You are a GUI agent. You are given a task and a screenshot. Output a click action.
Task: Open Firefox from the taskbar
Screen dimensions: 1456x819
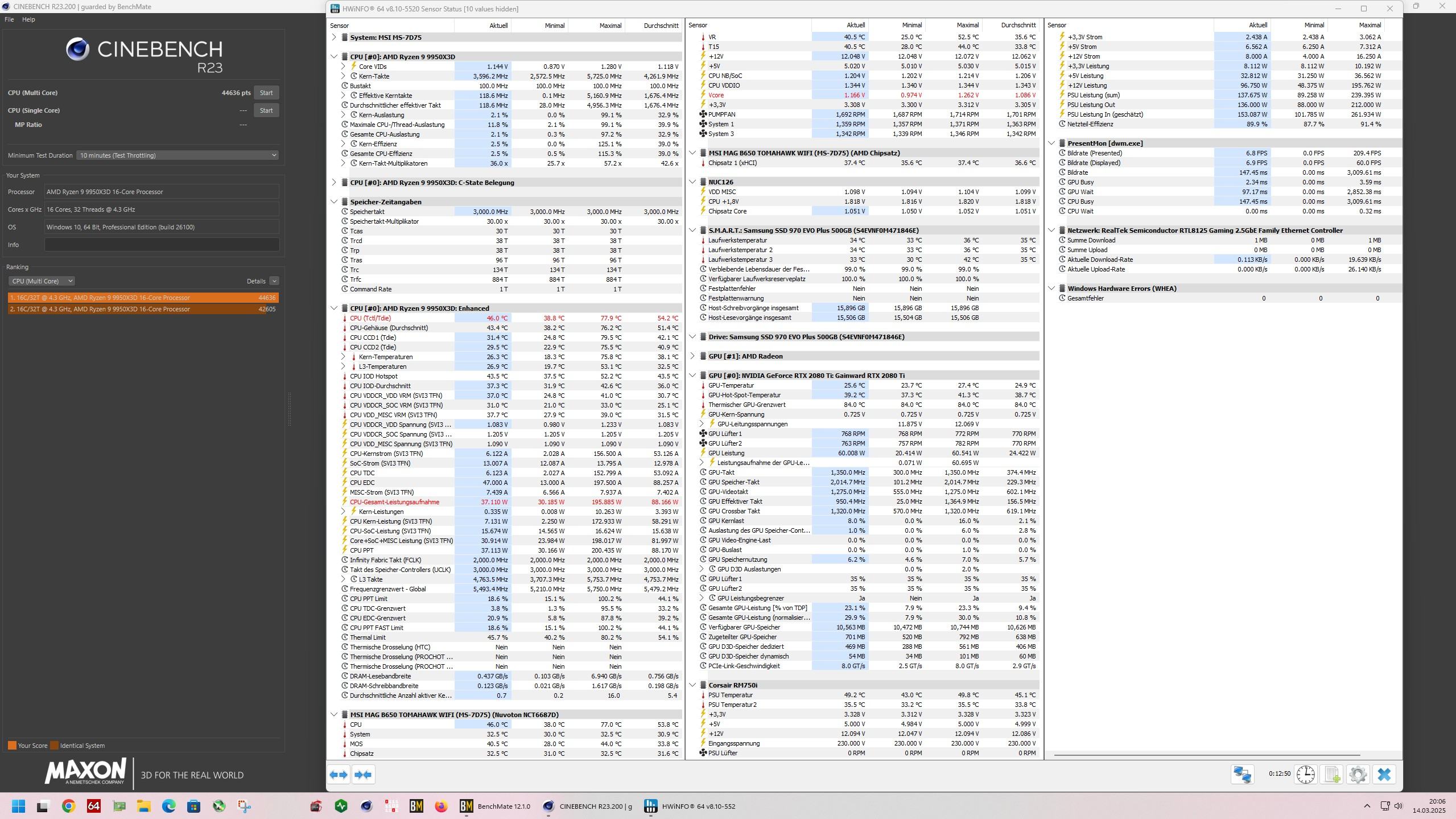coord(441,806)
